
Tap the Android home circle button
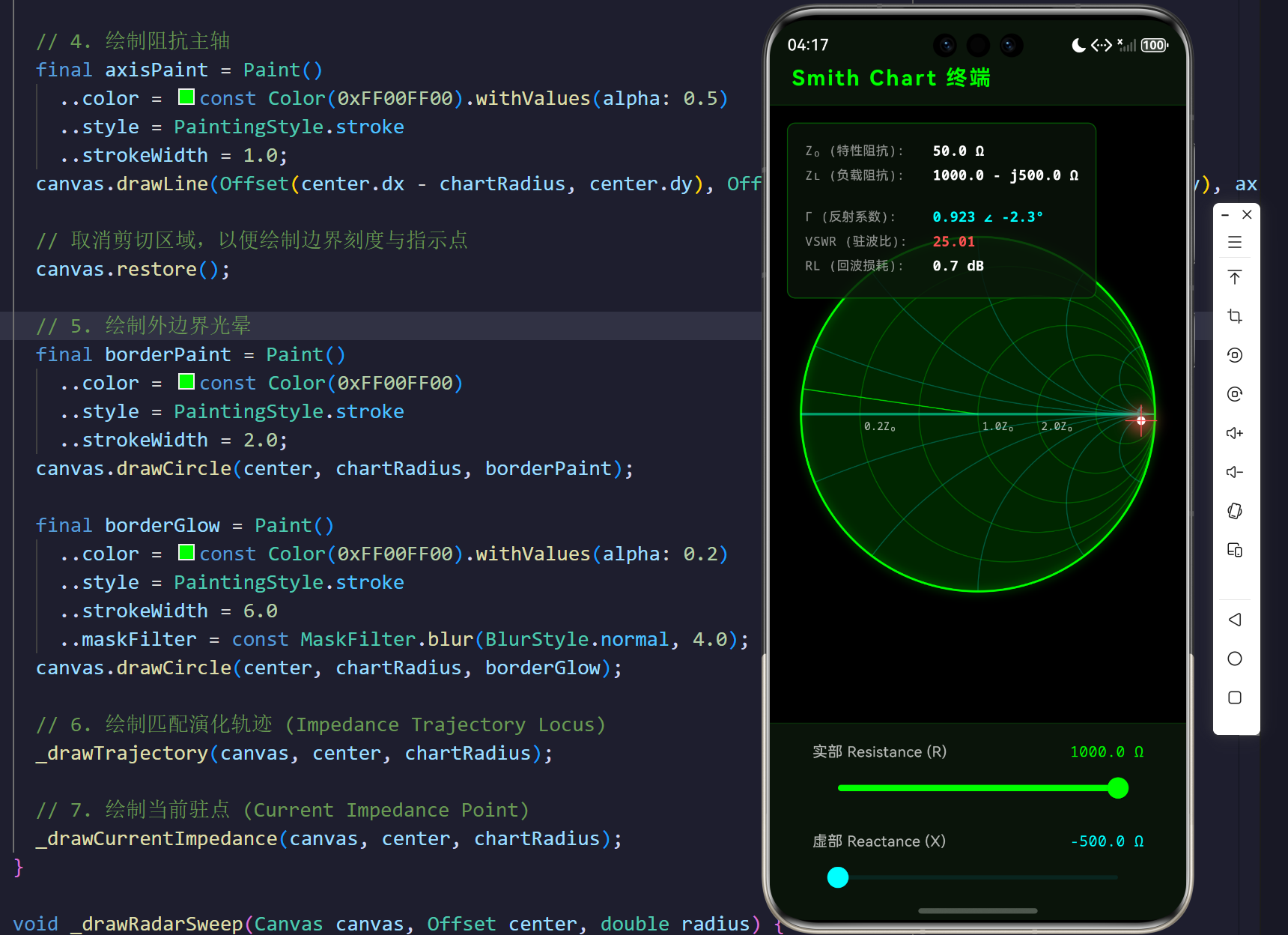1235,659
